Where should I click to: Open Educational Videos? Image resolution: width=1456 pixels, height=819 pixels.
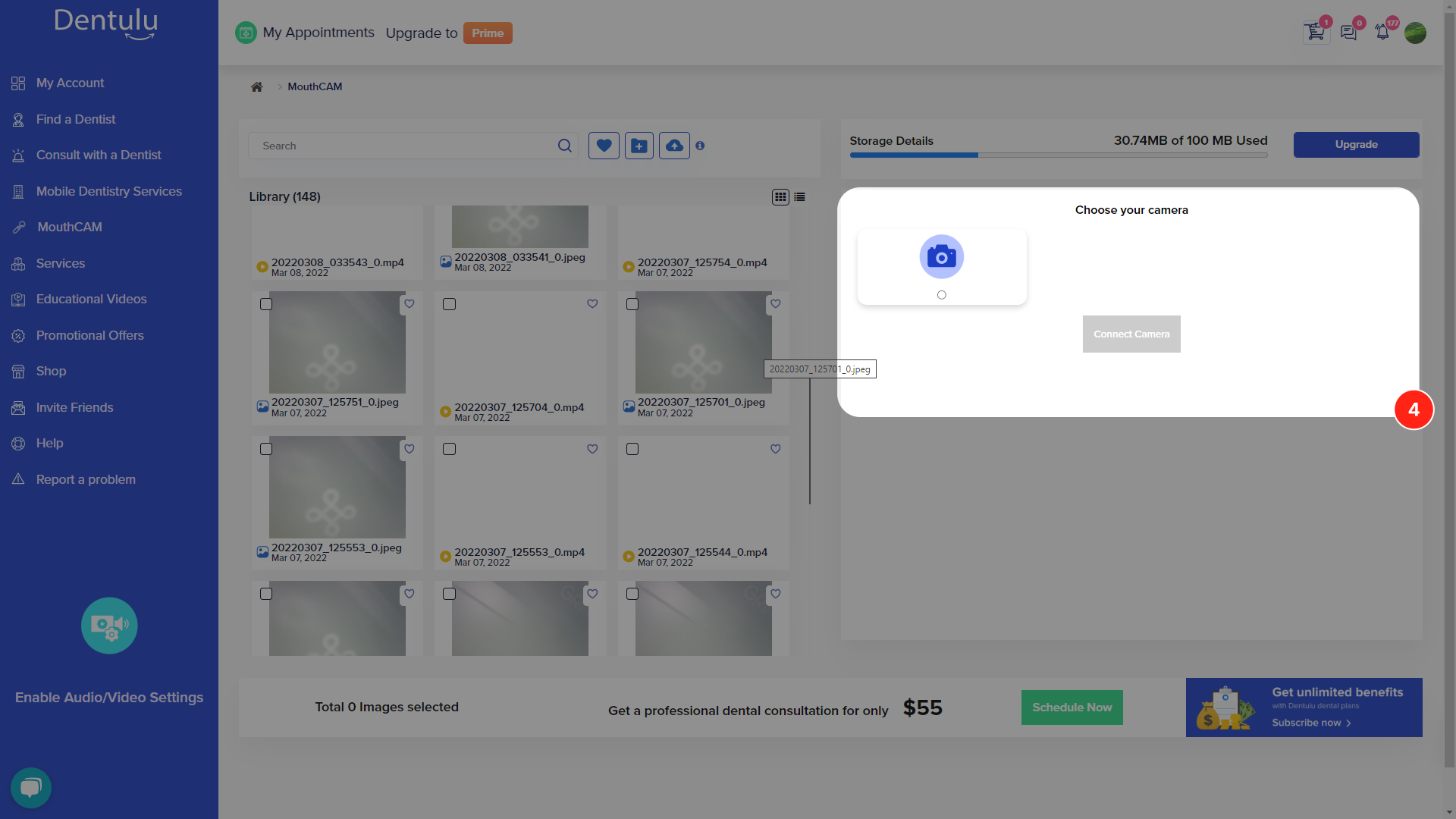pyautogui.click(x=91, y=300)
